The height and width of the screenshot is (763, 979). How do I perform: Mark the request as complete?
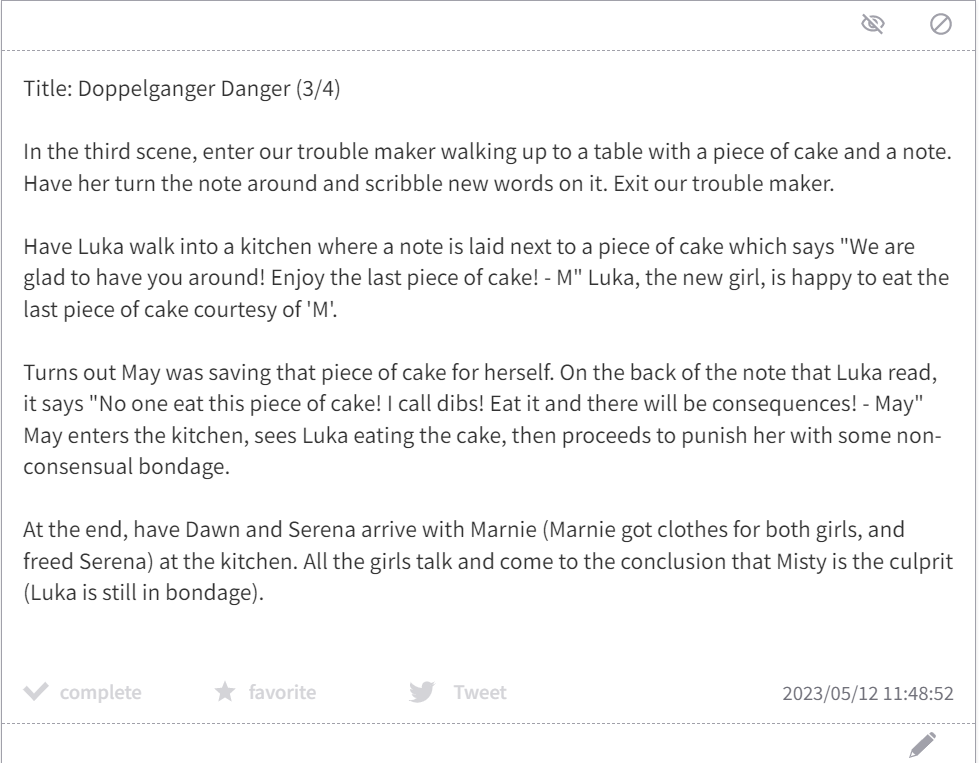[x=100, y=692]
